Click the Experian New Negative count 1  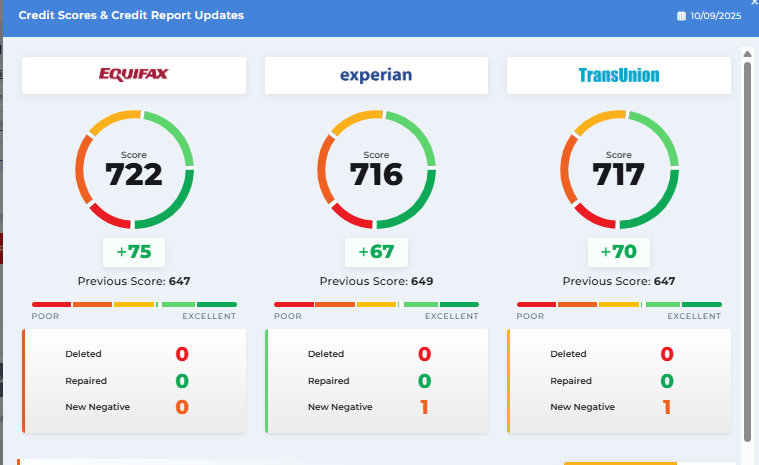click(x=425, y=407)
